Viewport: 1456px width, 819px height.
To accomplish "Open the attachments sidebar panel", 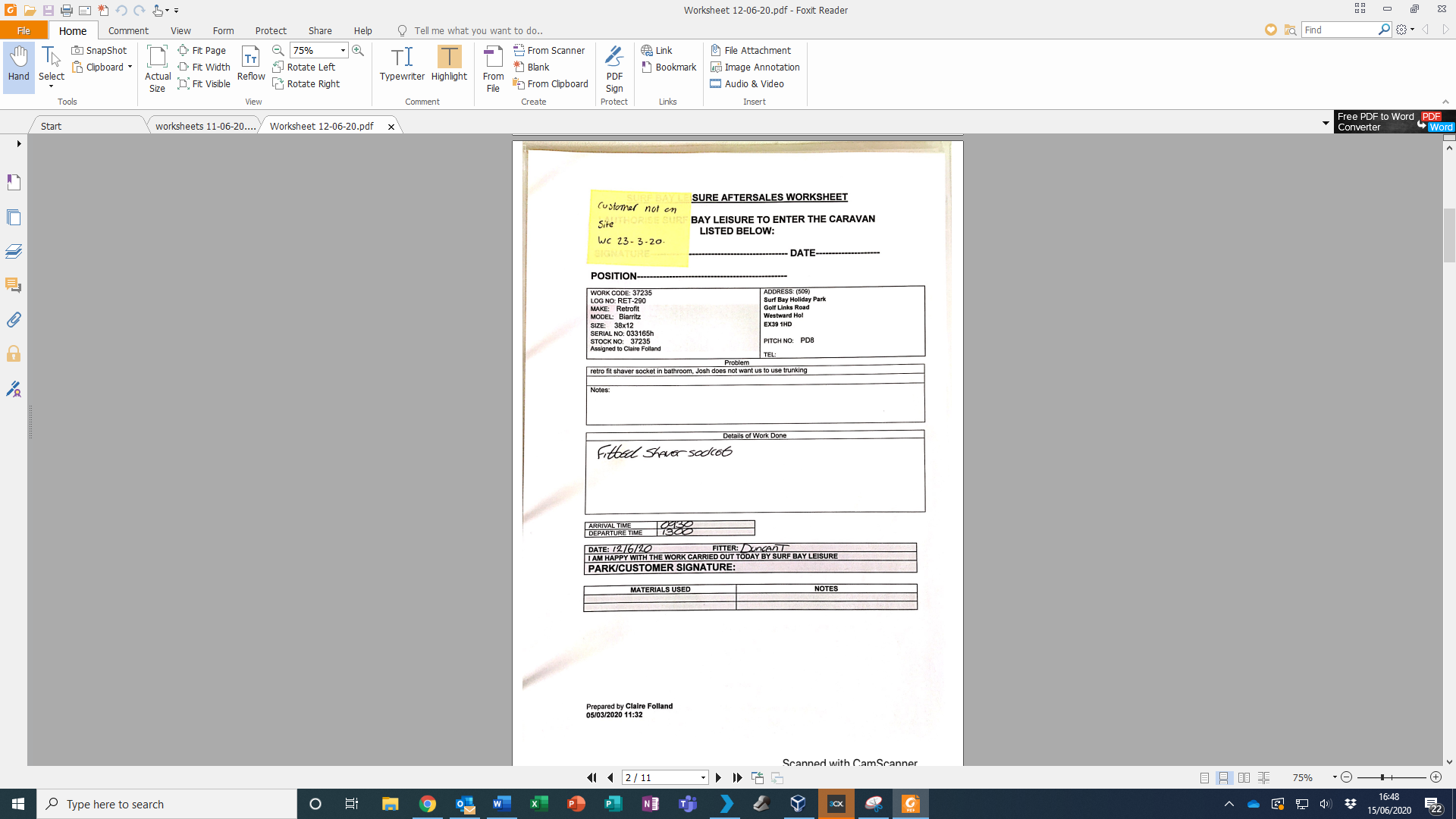I will coord(14,320).
